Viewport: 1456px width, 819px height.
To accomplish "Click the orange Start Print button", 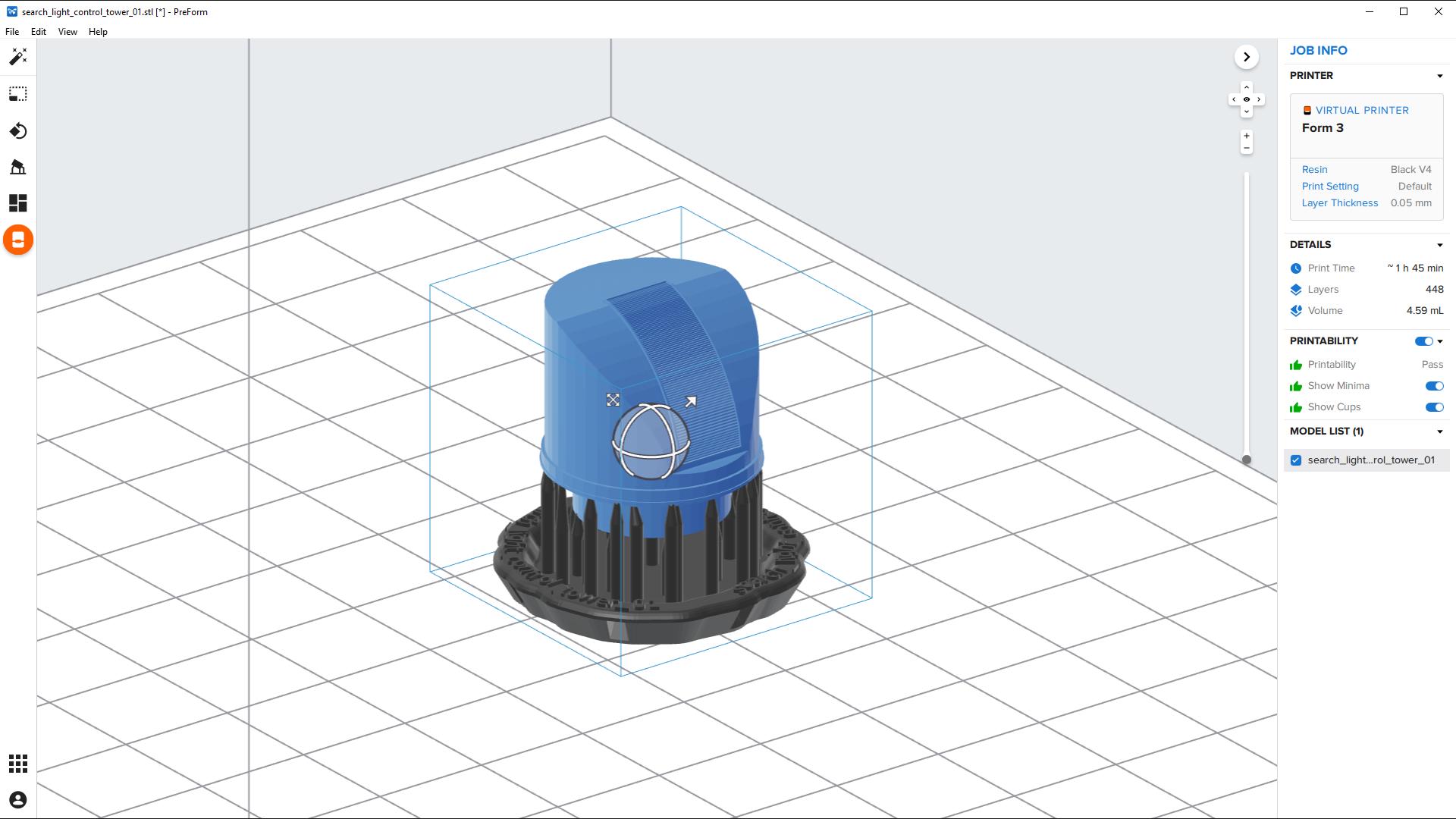I will click(18, 240).
